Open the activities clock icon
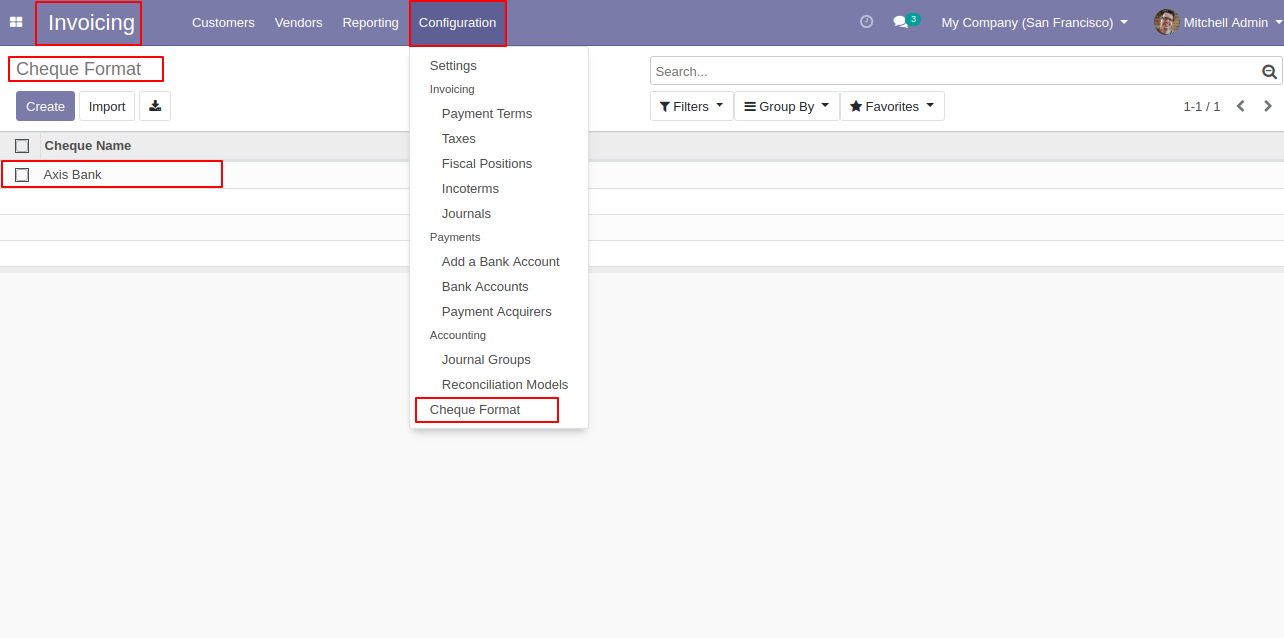The image size is (1284, 638). pos(866,22)
